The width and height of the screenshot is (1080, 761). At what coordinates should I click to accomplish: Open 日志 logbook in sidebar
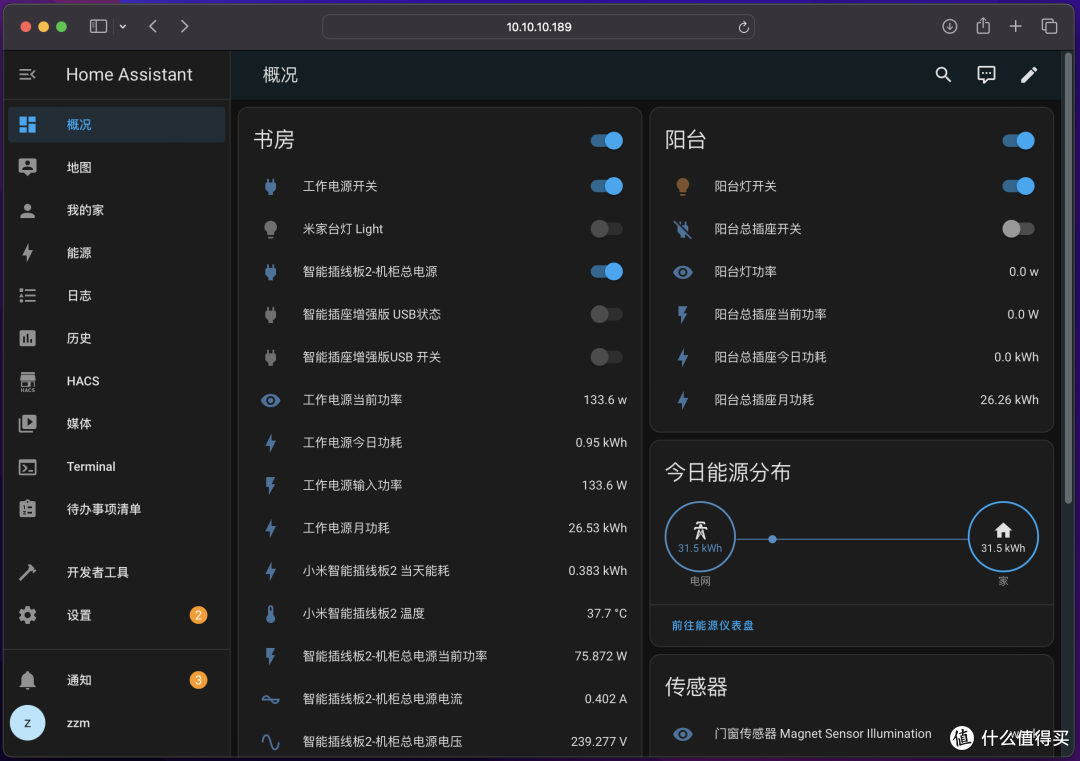point(116,295)
